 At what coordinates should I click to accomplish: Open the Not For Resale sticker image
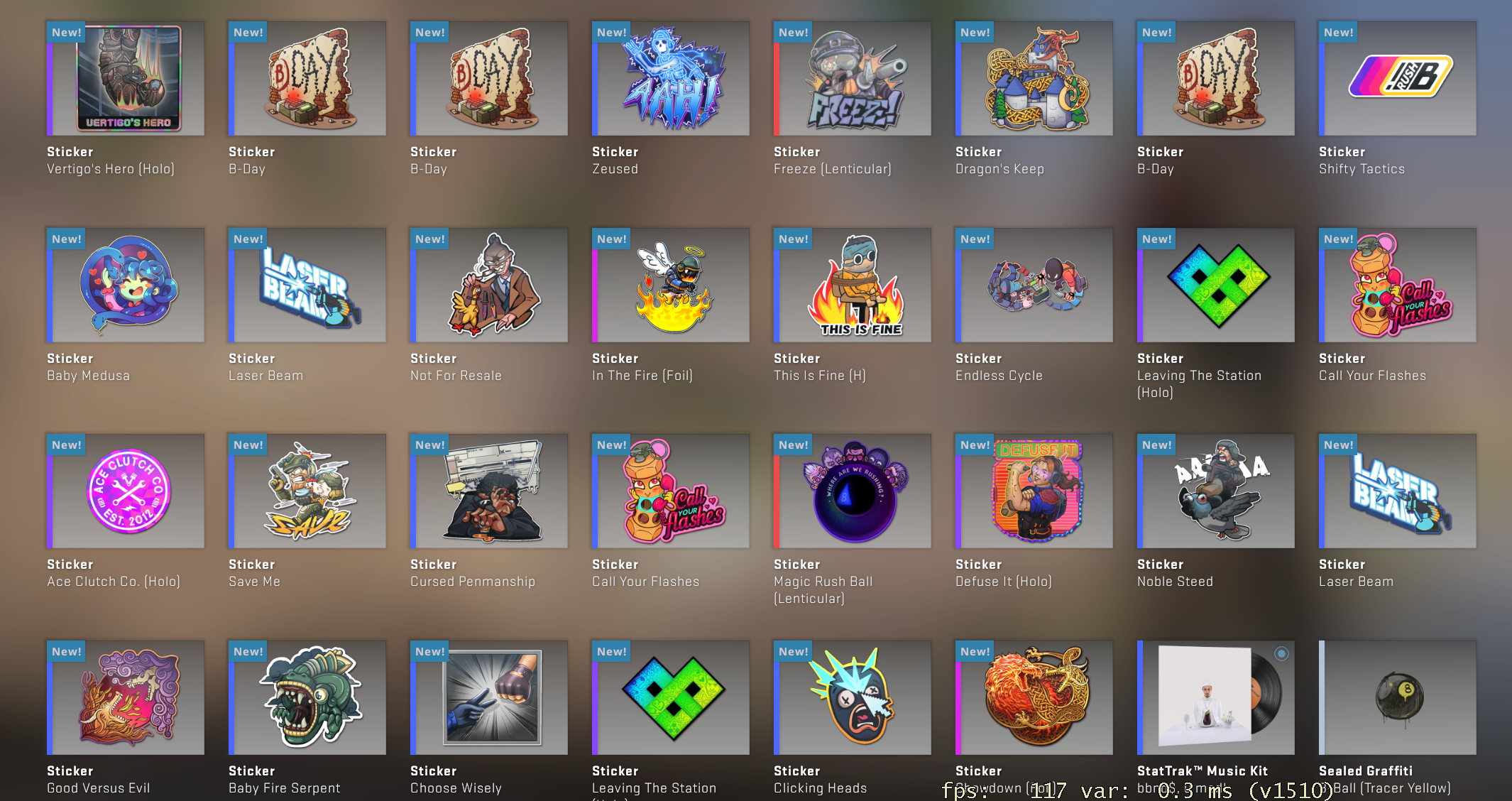coord(489,285)
